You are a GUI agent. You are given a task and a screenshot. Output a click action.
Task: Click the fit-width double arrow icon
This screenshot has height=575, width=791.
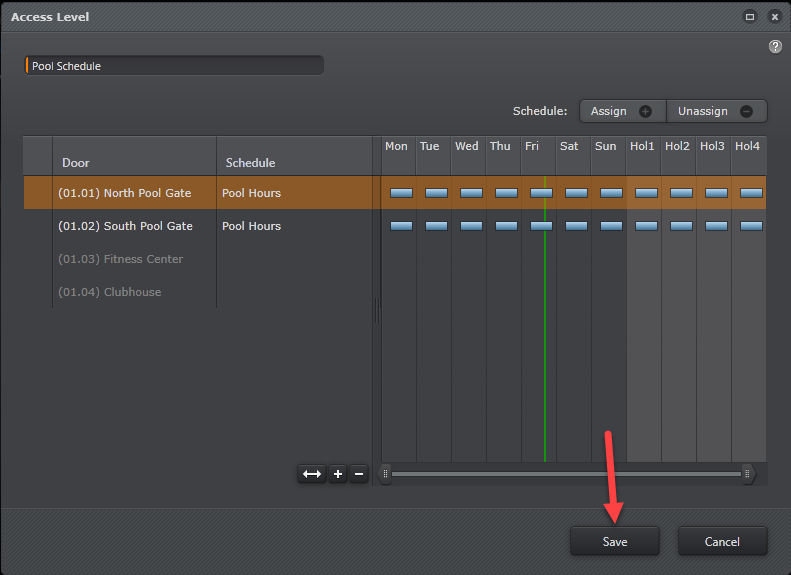312,474
